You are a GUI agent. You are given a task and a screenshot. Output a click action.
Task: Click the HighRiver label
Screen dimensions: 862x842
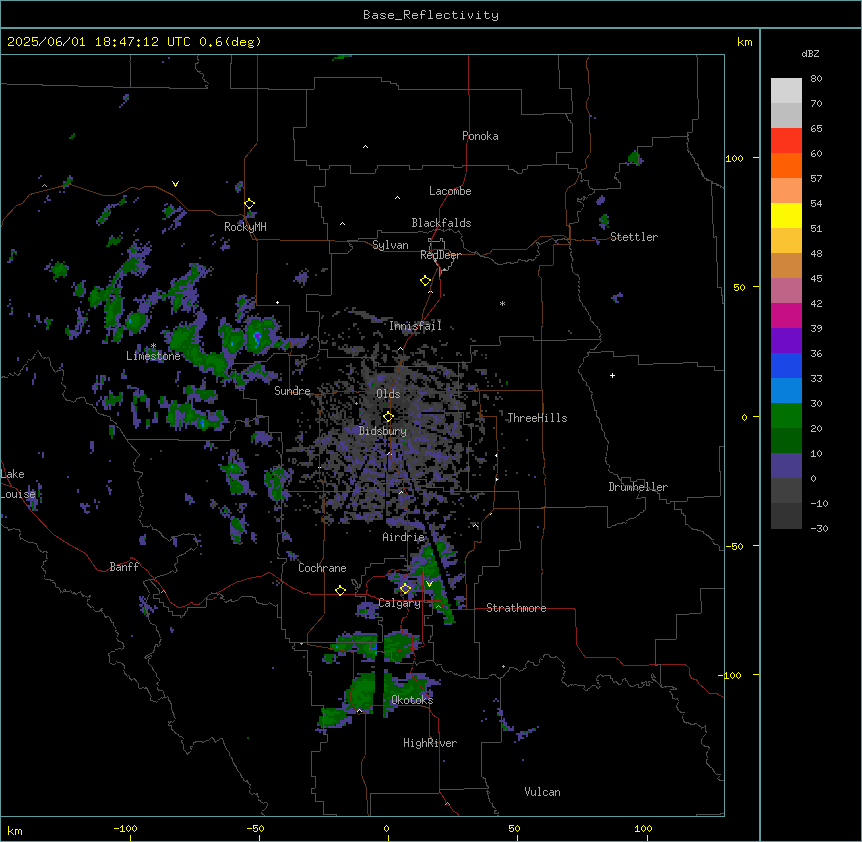430,743
